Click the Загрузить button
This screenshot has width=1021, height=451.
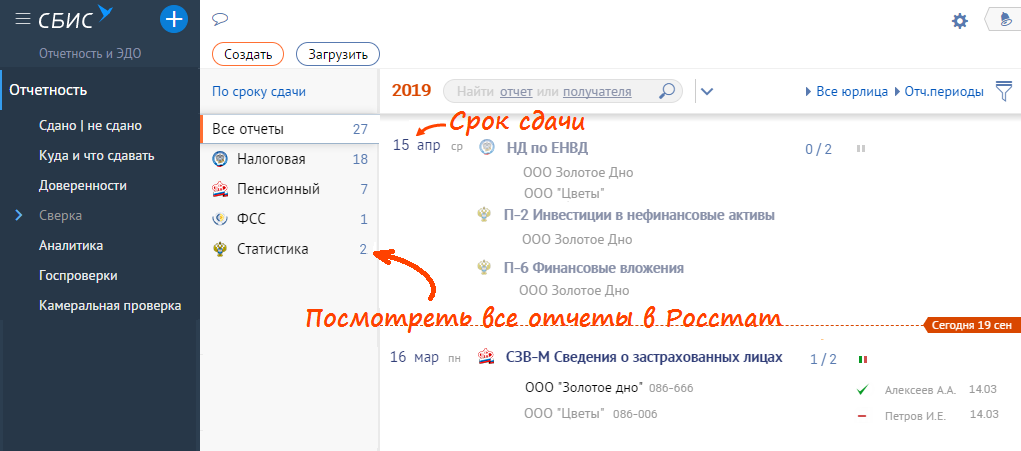(x=338, y=55)
